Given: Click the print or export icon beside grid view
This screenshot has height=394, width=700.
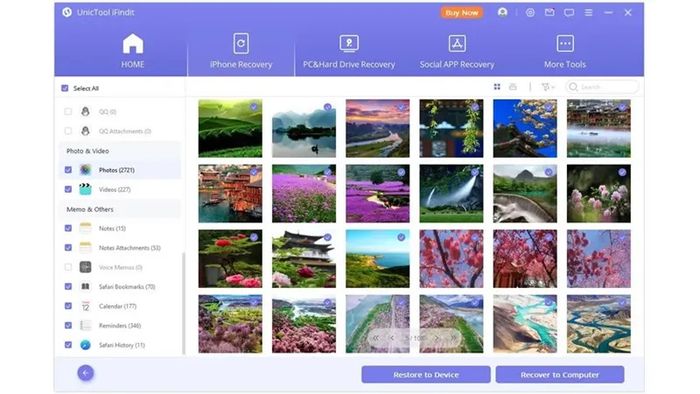Looking at the screenshot, I should tap(513, 87).
